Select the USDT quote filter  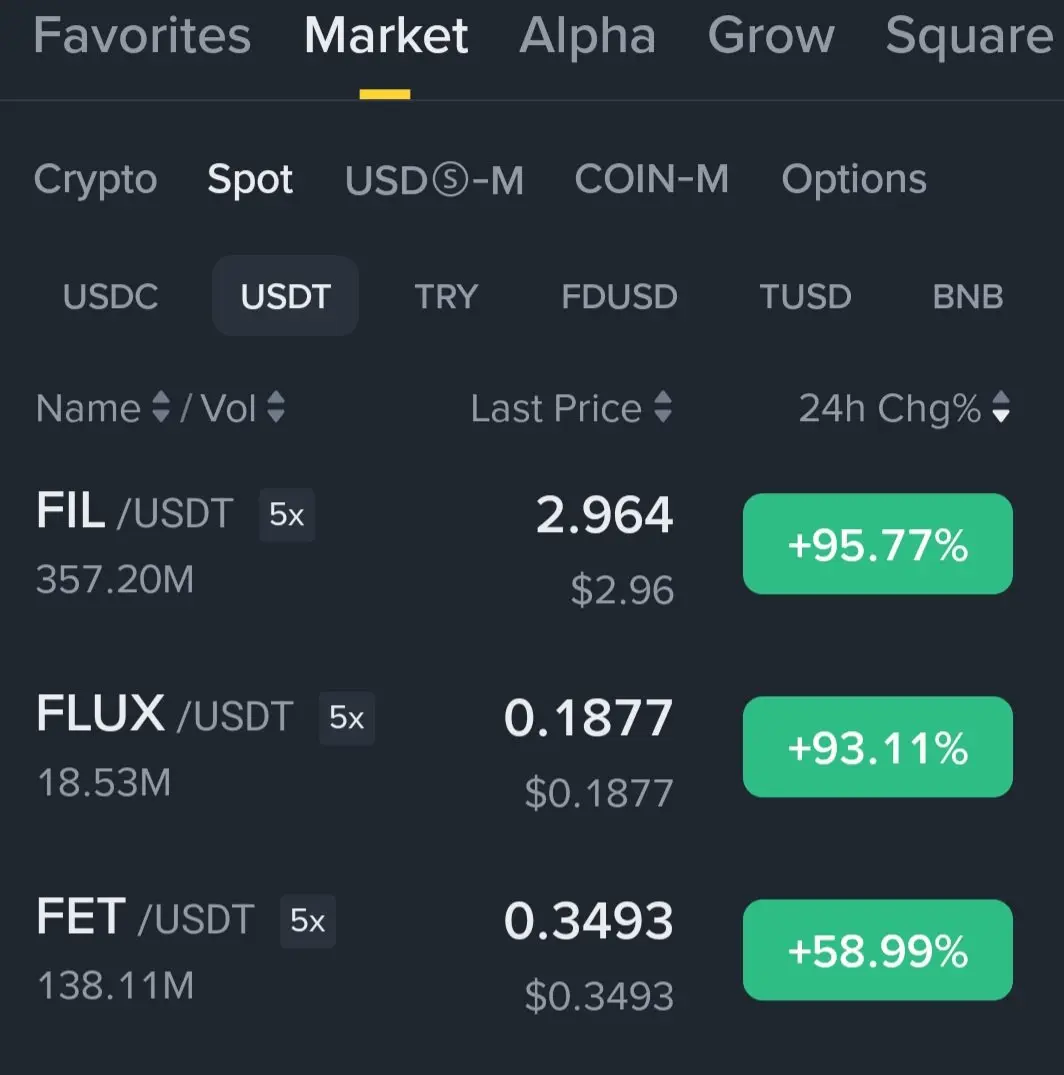tap(285, 296)
